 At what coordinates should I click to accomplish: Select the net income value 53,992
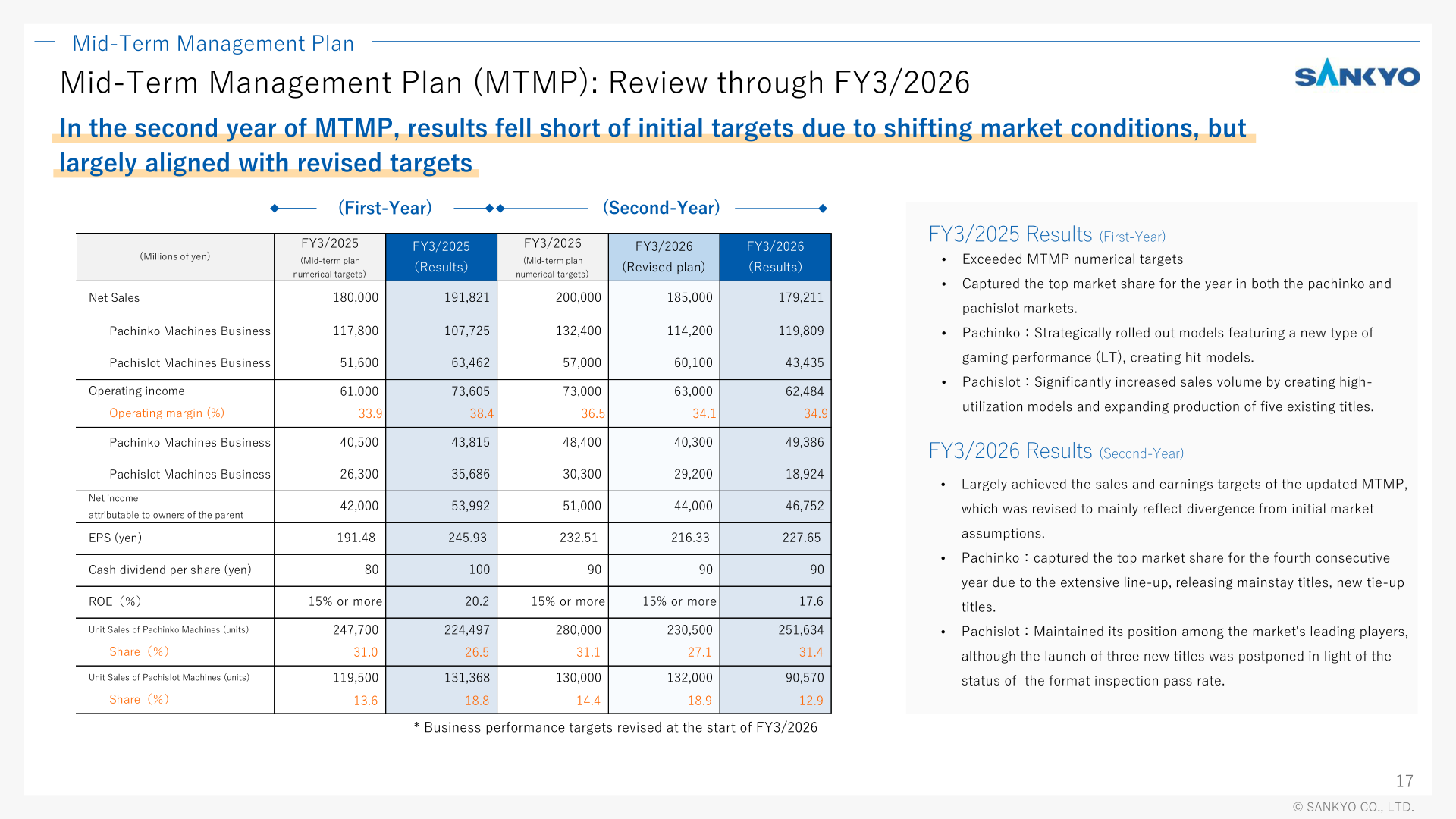pos(471,507)
